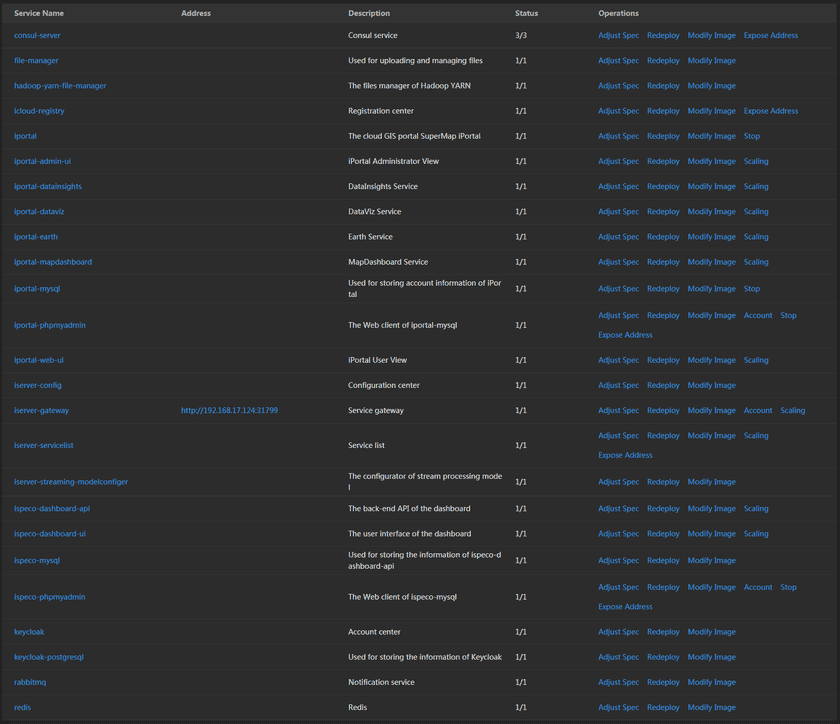Modify Image for keycloak-postgresql
Screen dimensions: 840x724
(x=711, y=657)
